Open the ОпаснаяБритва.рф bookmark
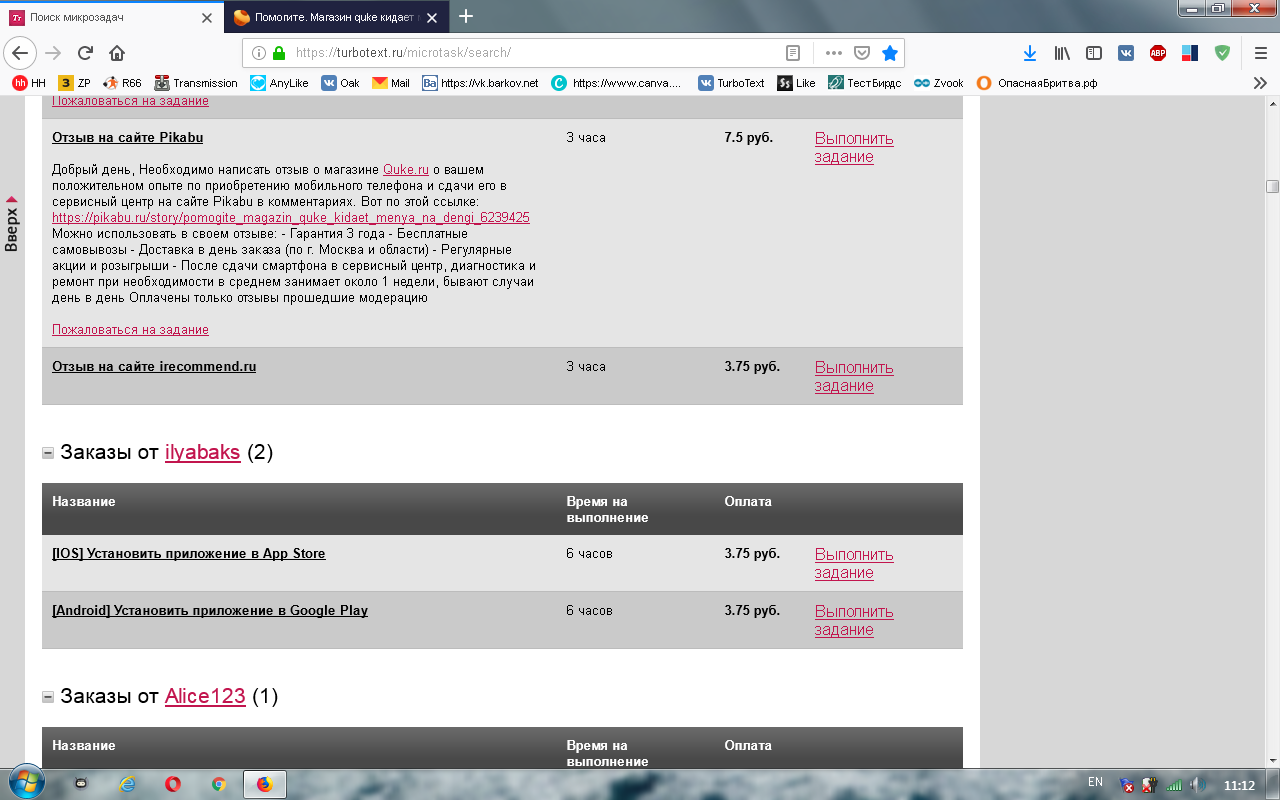 tap(1037, 83)
